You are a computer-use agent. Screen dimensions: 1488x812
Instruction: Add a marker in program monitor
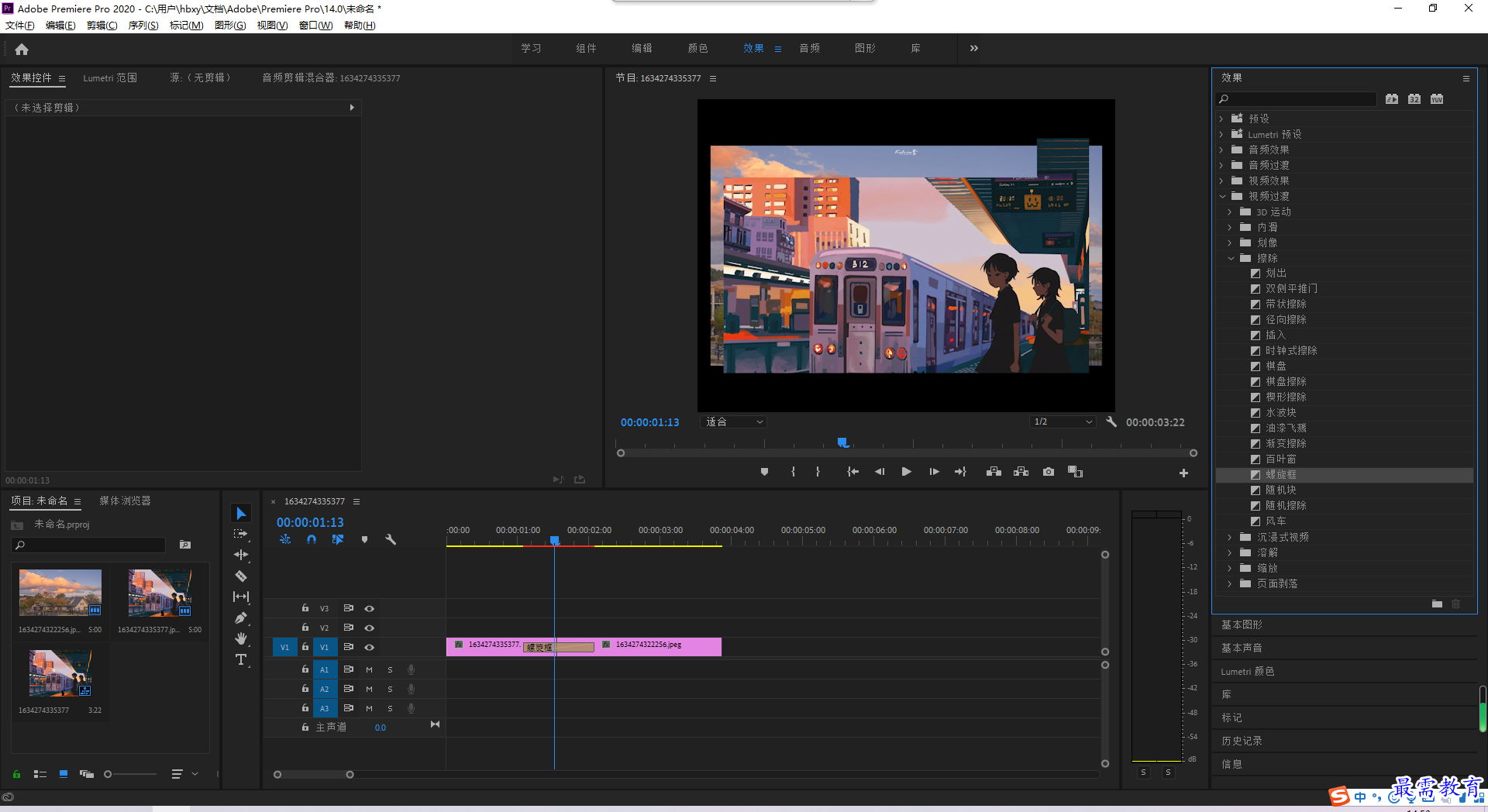(764, 472)
